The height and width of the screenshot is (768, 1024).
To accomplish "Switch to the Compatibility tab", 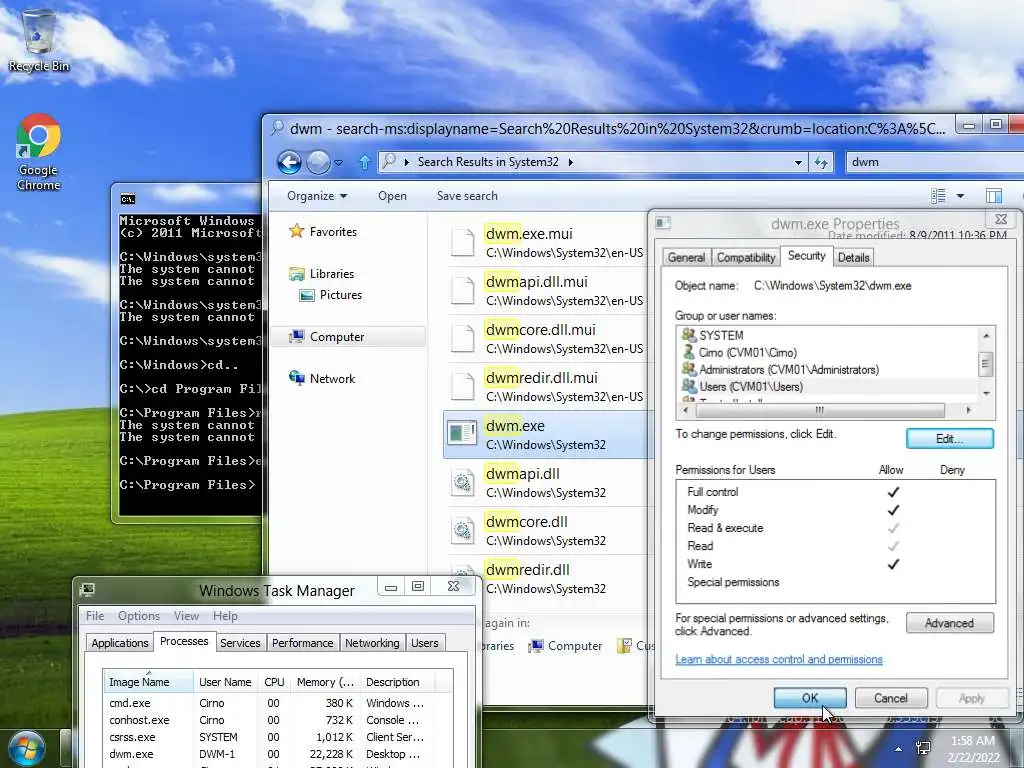I will click(x=746, y=257).
